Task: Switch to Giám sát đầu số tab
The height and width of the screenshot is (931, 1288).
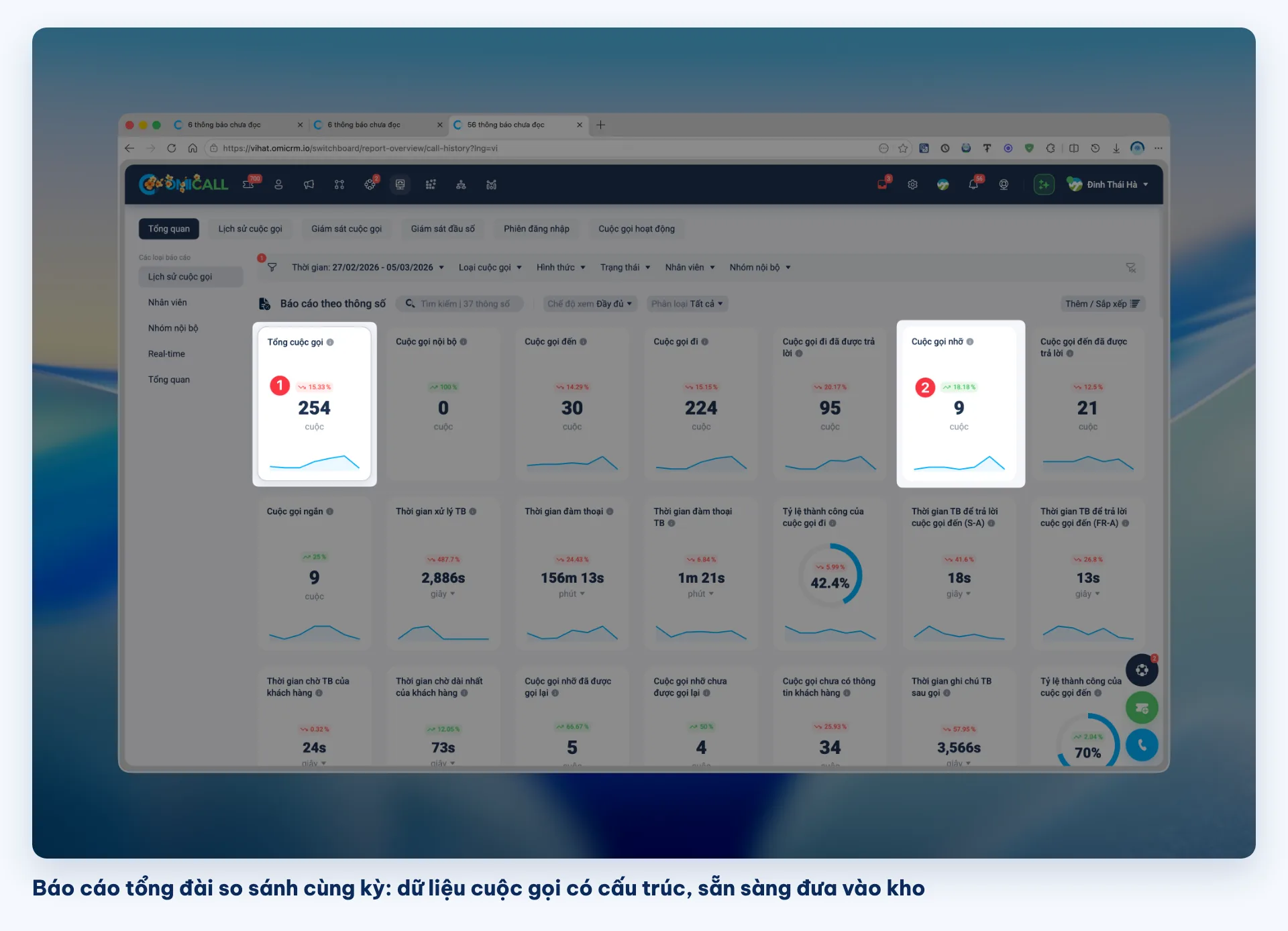Action: pos(443,229)
